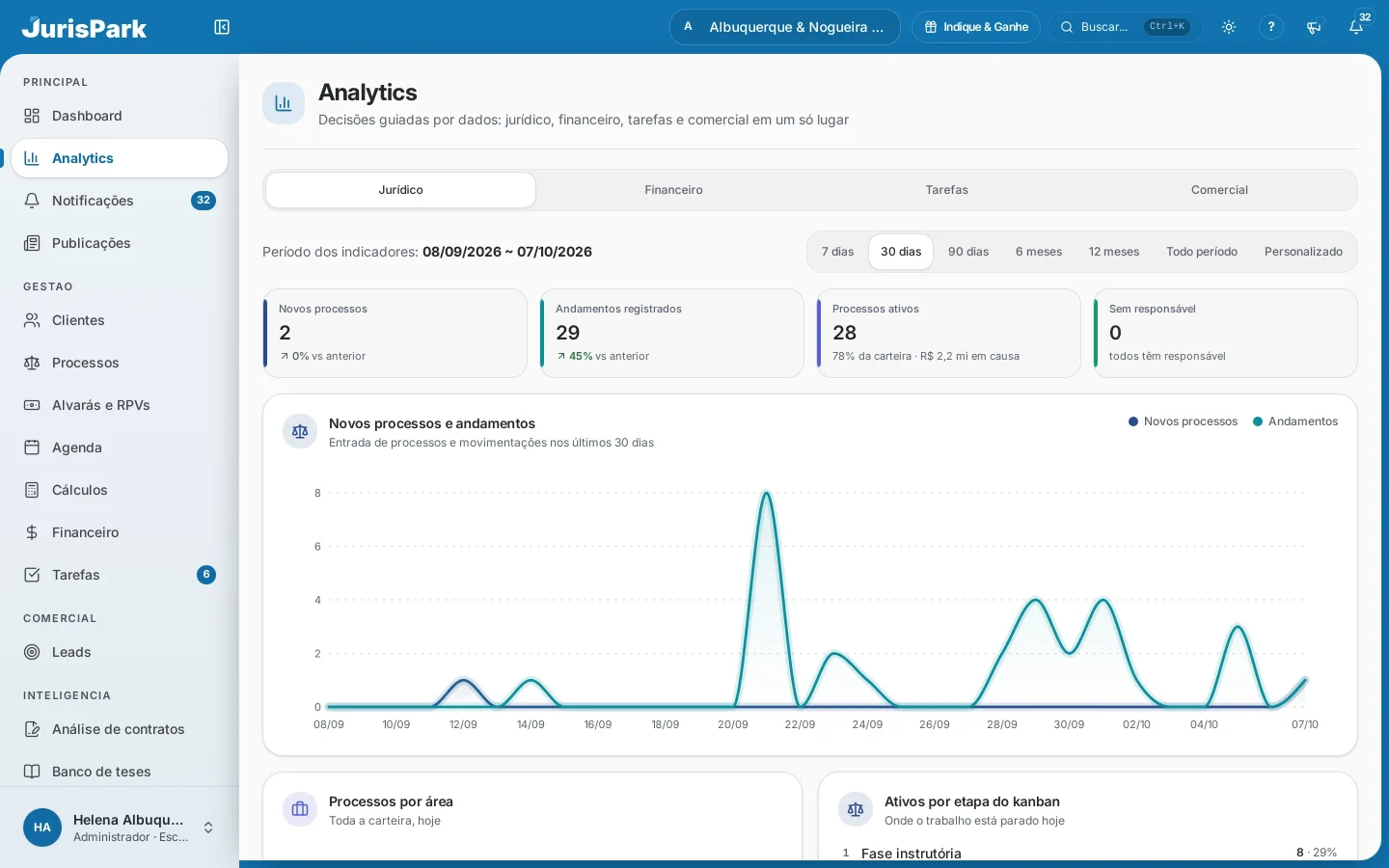Toggle Andamentos legend series
Viewport: 1389px width, 868px height.
point(1295,421)
